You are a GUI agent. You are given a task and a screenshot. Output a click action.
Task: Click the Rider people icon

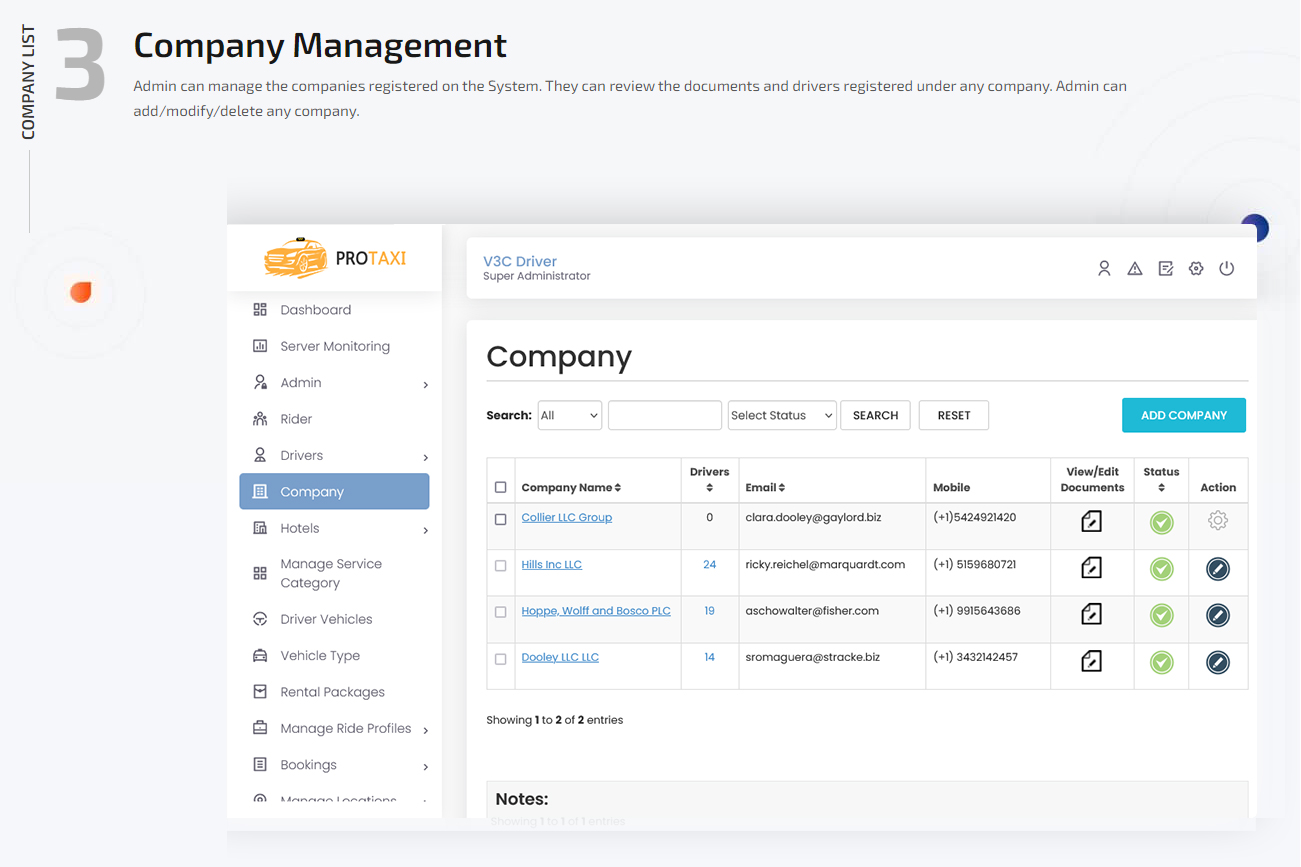tap(260, 419)
